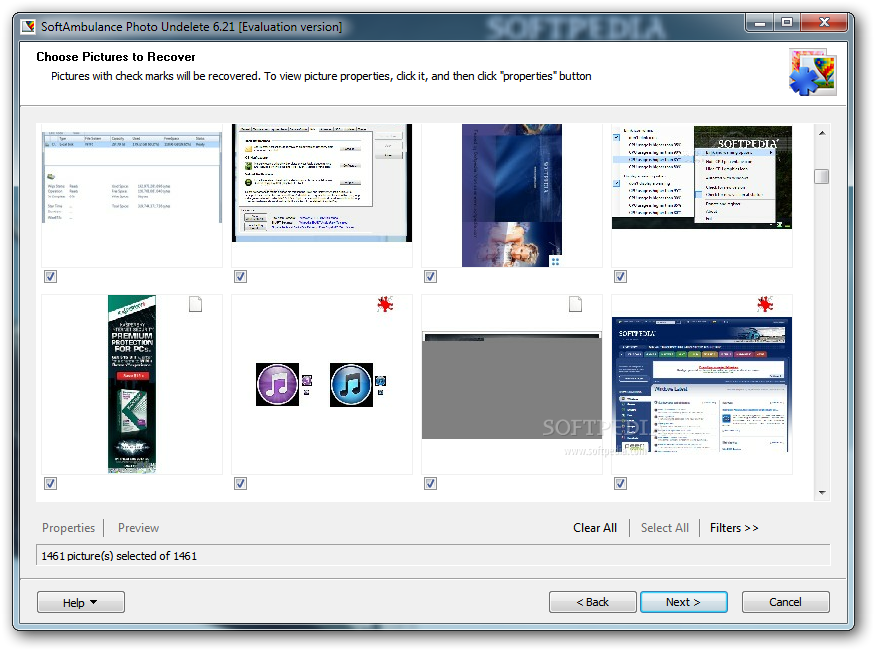Click the 'Choose Pictures to Recover' heading
The width and height of the screenshot is (875, 651).
pos(116,57)
